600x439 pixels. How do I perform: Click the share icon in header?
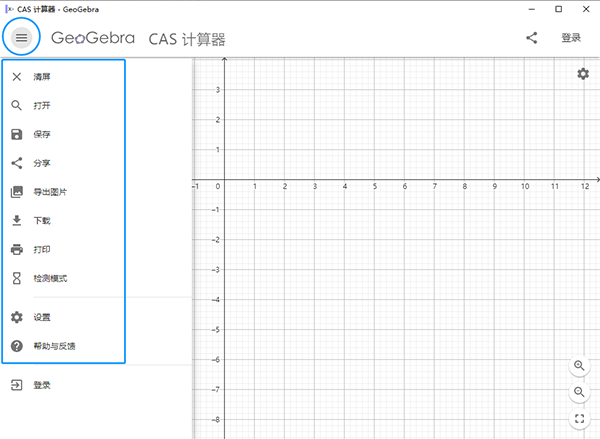[531, 38]
